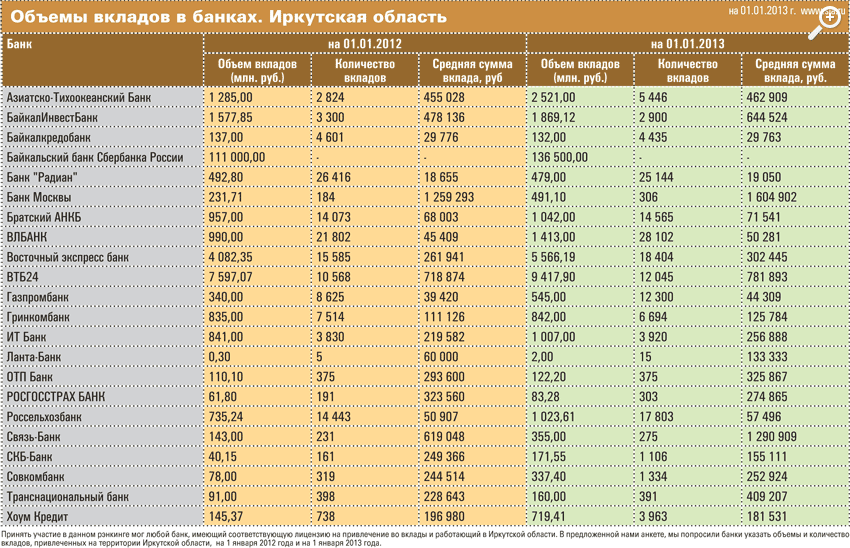Select the Газпромбанк row label
Viewport: 850px width, 548px height.
(40, 297)
